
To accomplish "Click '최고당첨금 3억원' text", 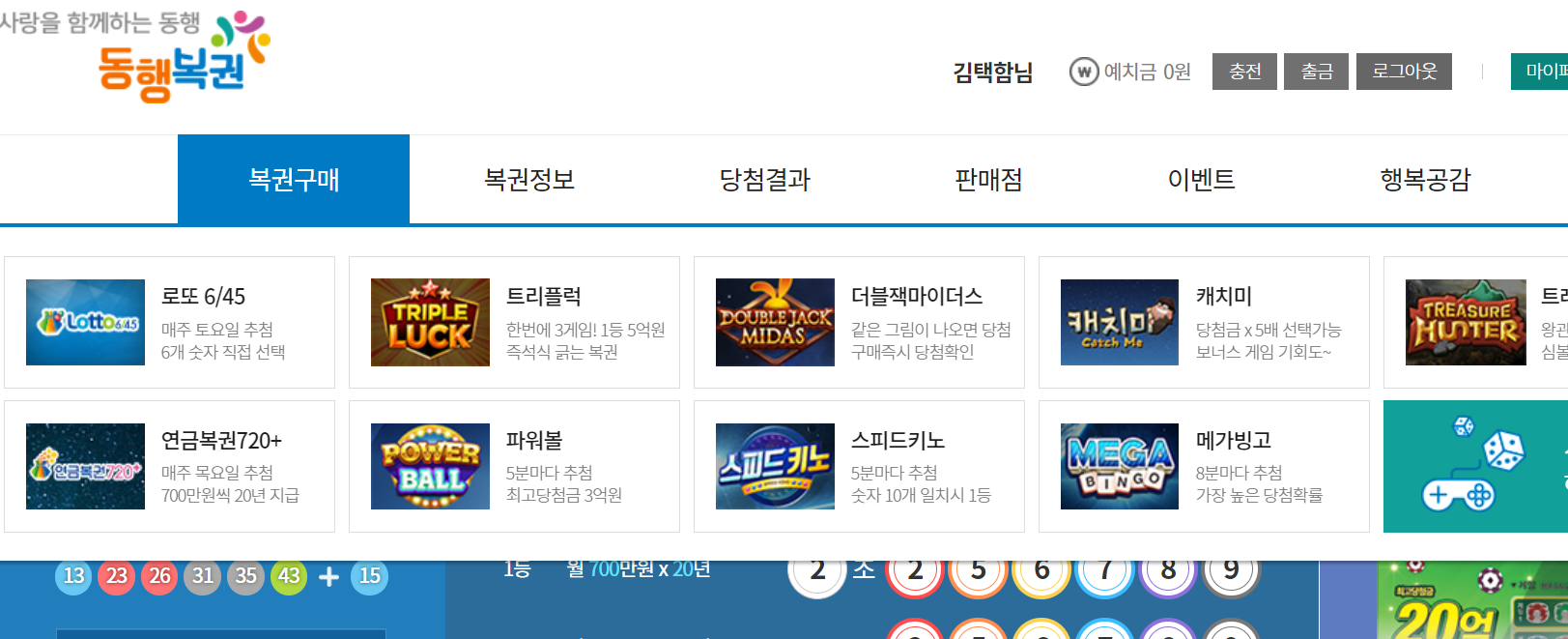I will pyautogui.click(x=564, y=495).
